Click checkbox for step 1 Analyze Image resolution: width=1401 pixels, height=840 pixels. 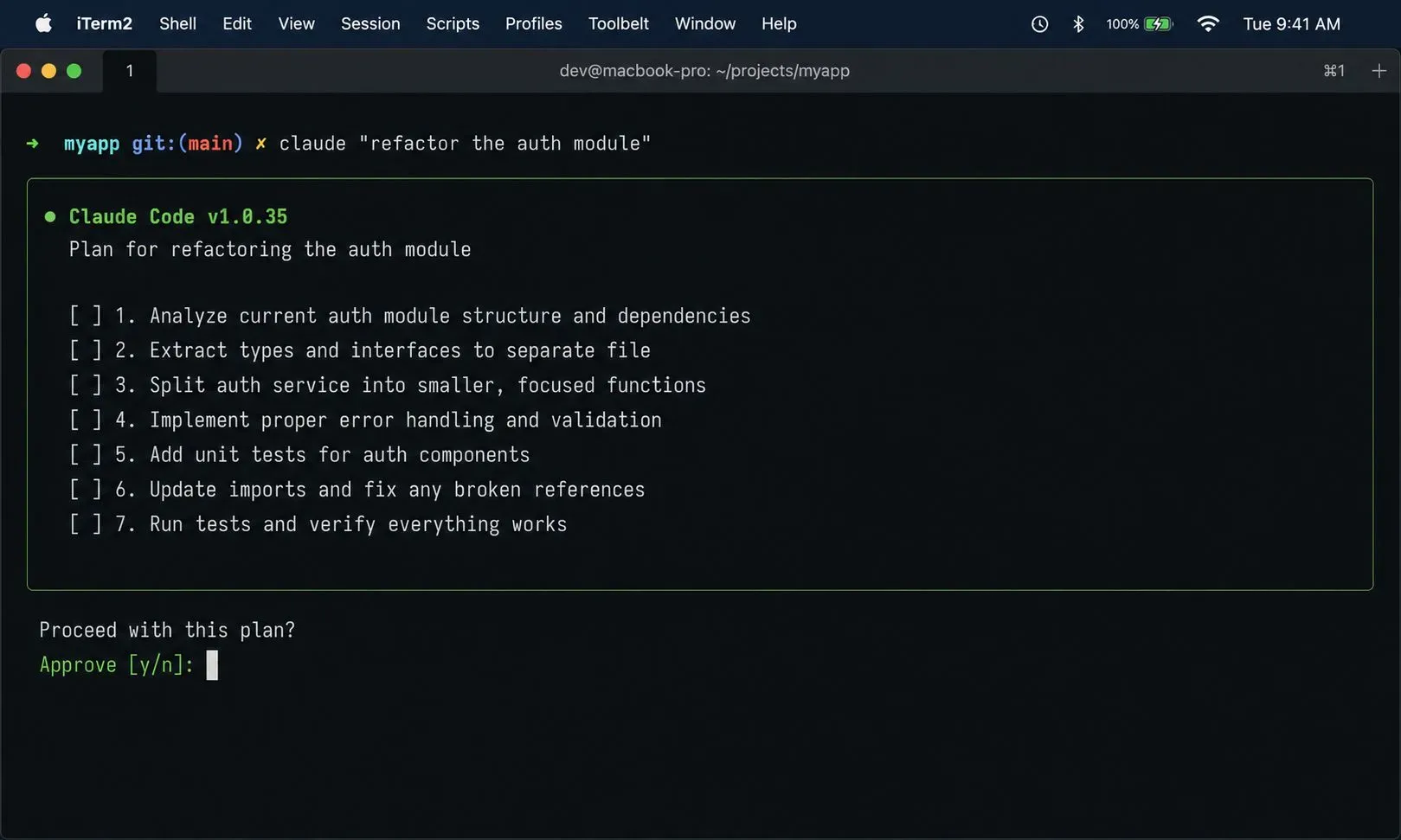tap(86, 316)
